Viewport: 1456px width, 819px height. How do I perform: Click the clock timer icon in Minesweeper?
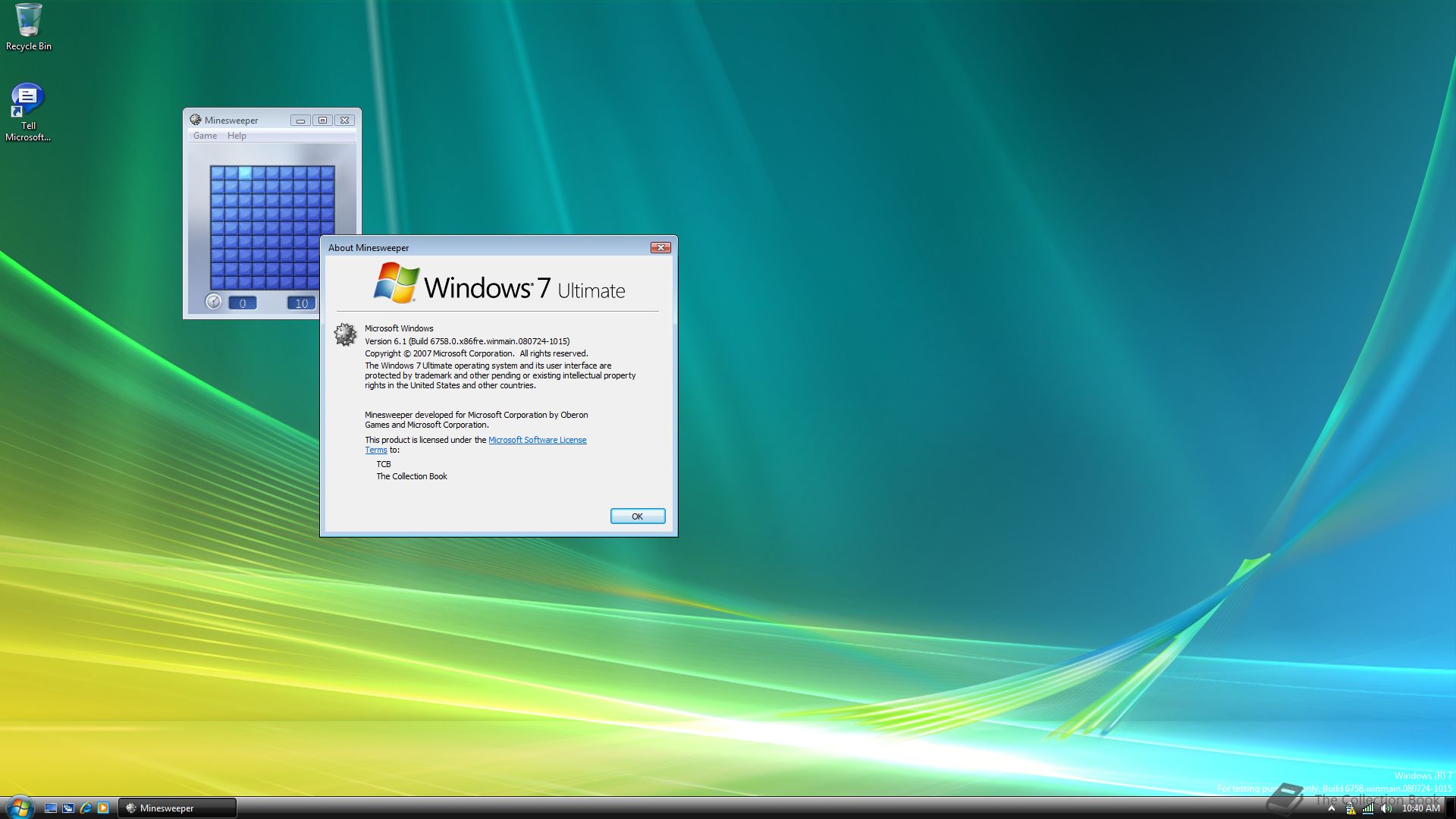[213, 302]
